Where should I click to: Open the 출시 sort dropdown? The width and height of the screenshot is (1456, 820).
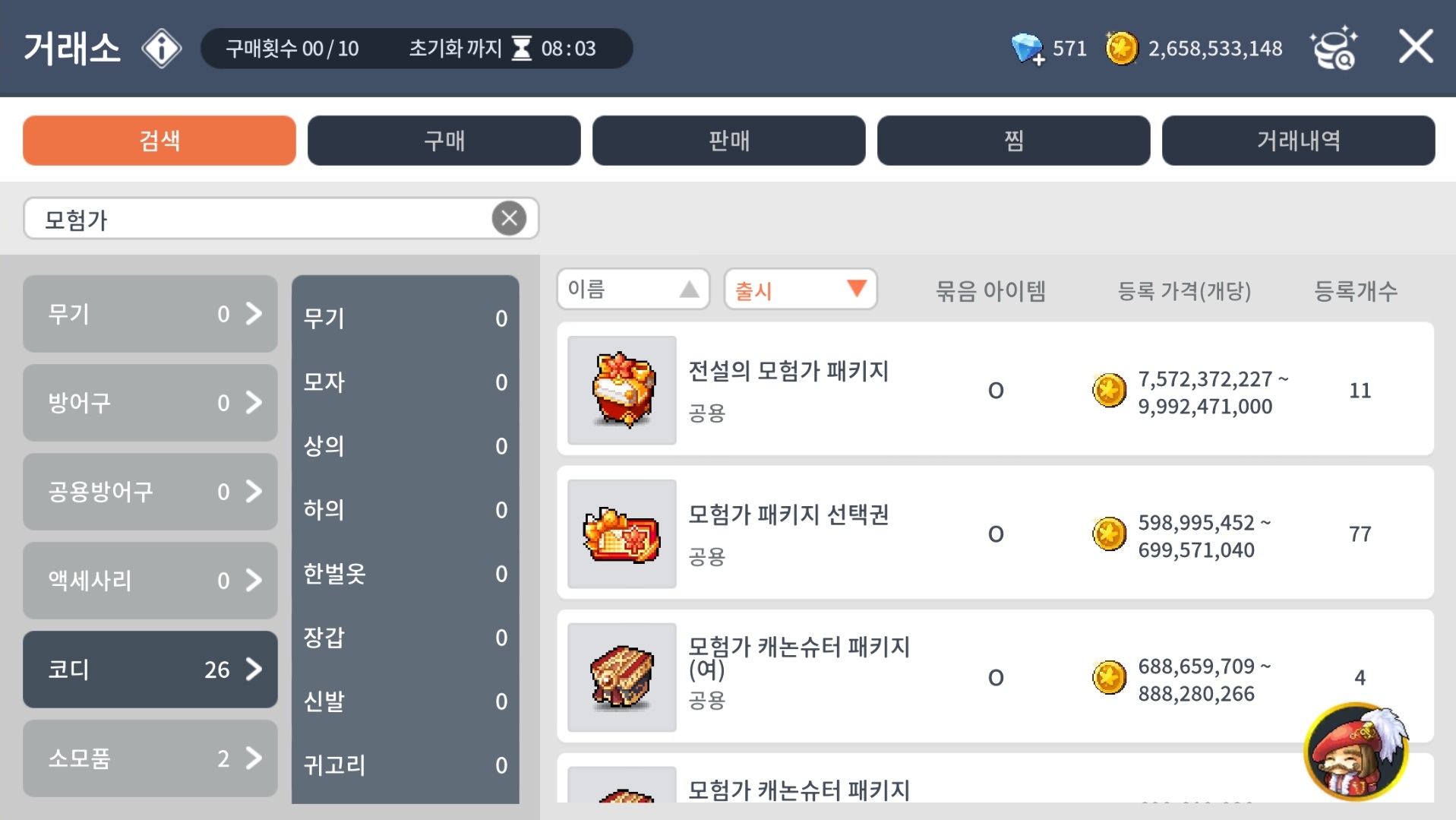click(x=801, y=290)
